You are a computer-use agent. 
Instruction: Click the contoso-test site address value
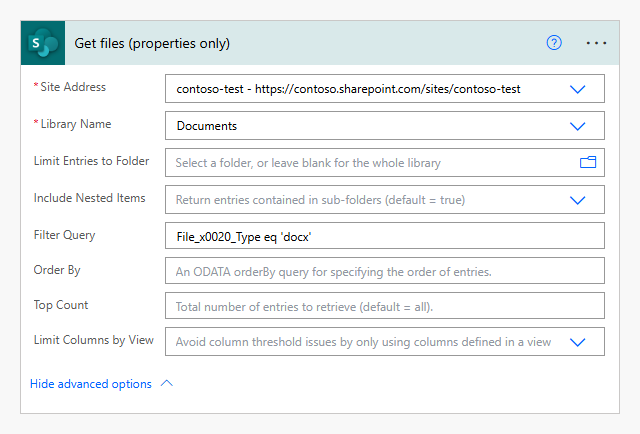coord(348,89)
